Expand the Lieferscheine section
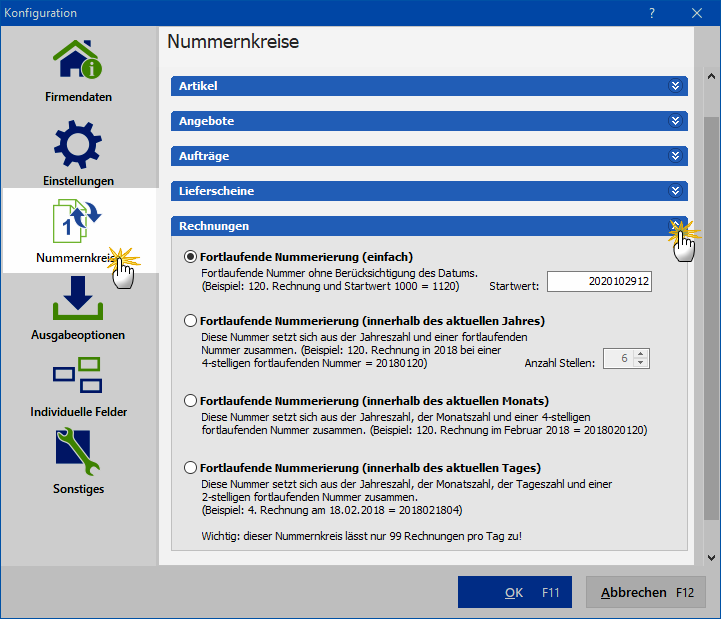The width and height of the screenshot is (721, 619). (676, 191)
